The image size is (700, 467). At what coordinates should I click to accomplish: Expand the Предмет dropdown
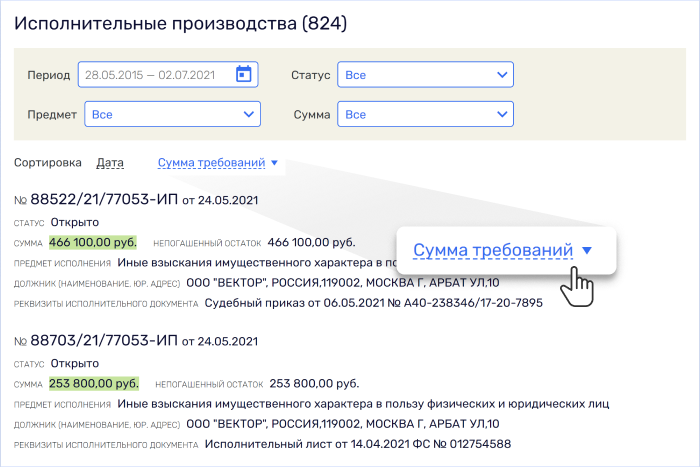pos(172,114)
